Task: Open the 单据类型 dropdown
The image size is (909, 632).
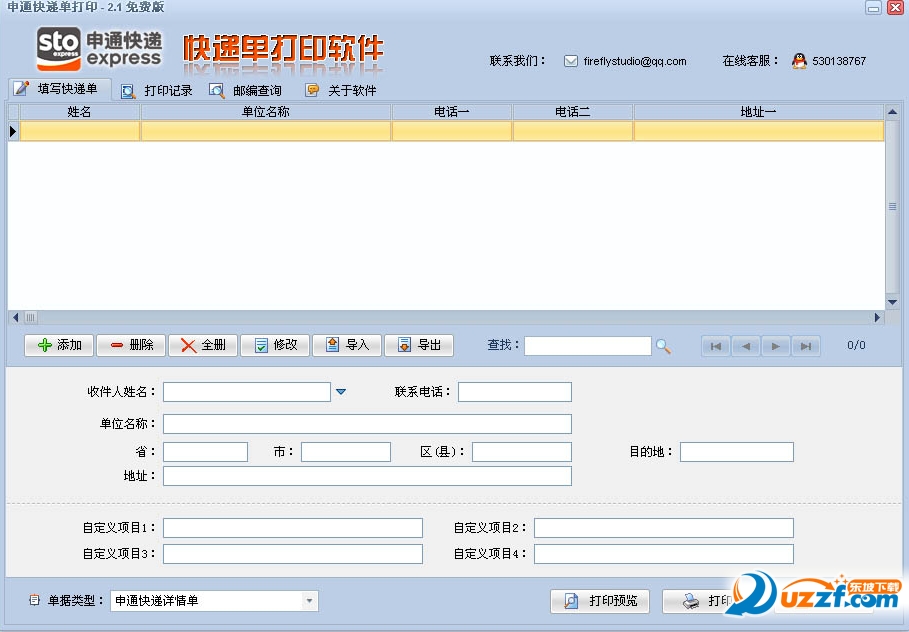Action: tap(214, 601)
